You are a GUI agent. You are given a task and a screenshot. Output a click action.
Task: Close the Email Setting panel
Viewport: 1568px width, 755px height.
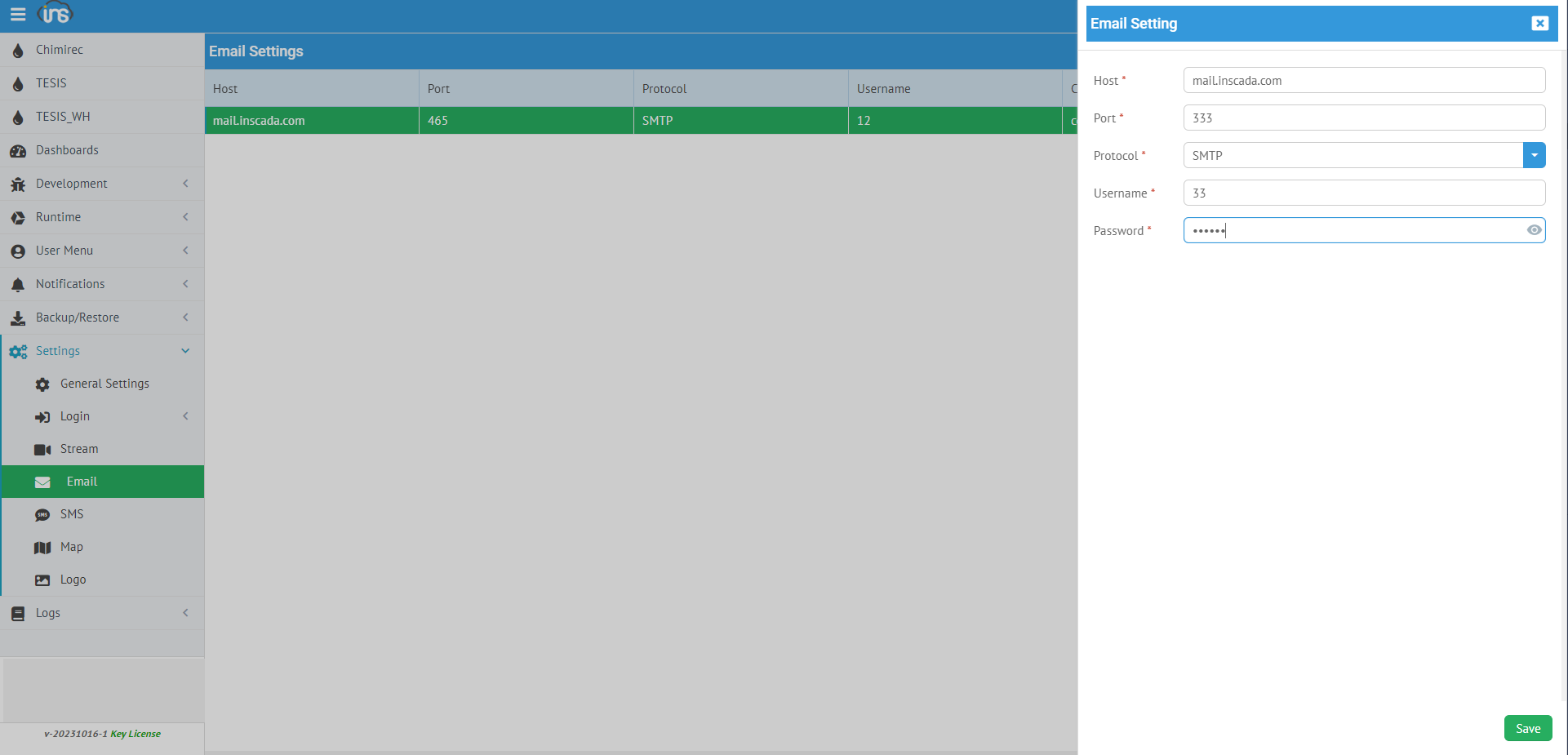(x=1539, y=24)
